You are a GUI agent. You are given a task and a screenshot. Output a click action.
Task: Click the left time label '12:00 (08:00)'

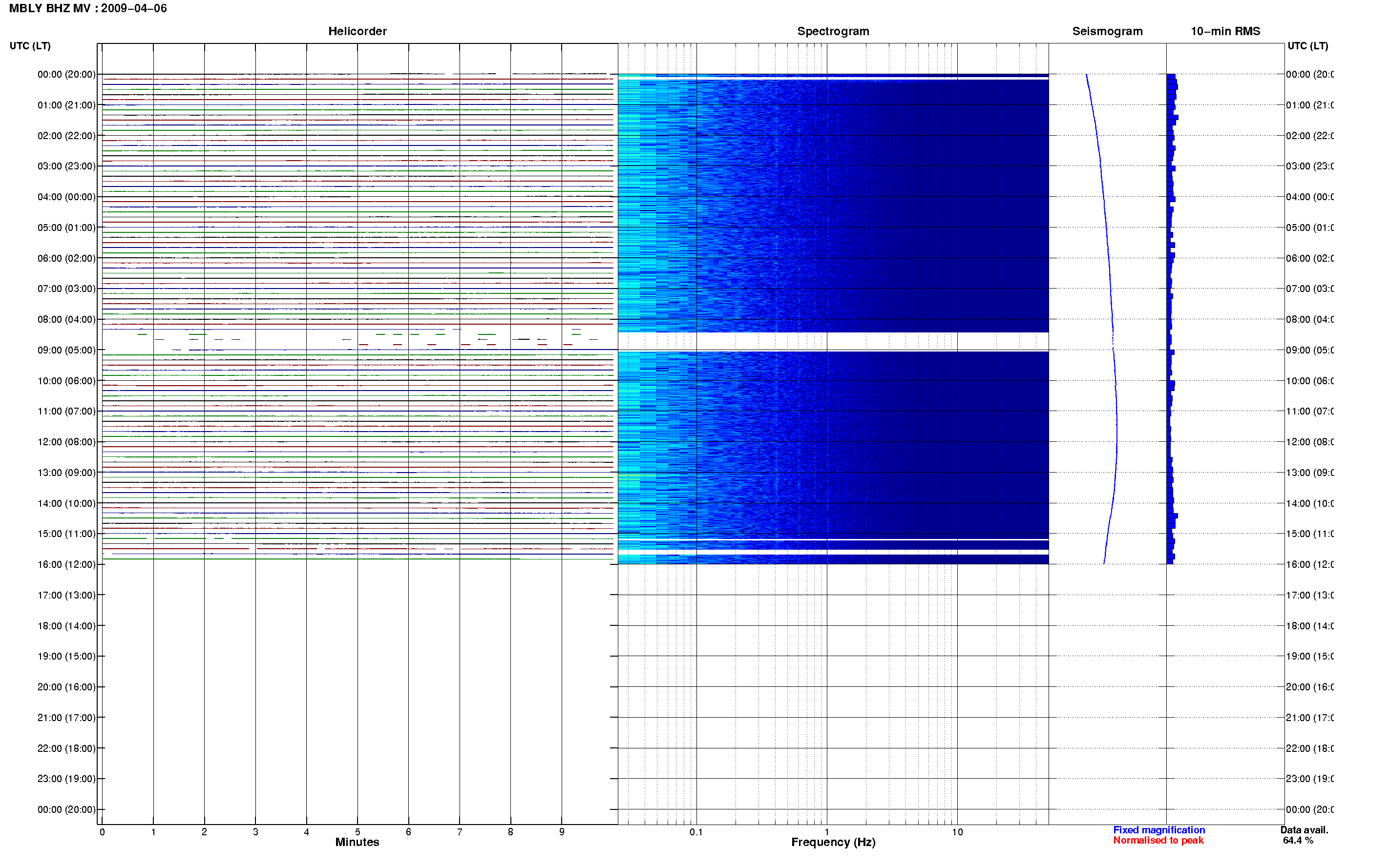click(66, 442)
